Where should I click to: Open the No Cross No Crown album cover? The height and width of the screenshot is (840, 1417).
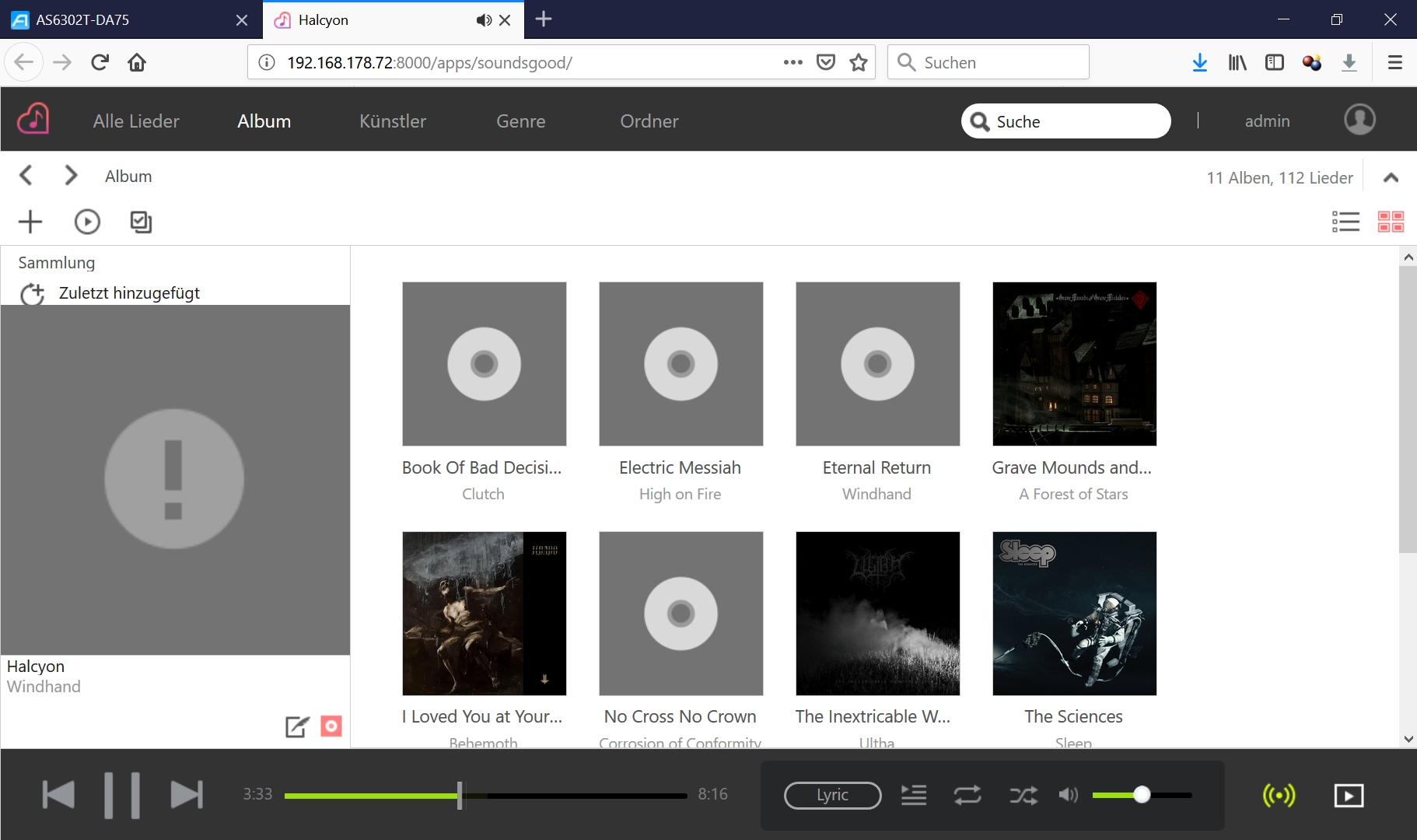[x=681, y=614]
